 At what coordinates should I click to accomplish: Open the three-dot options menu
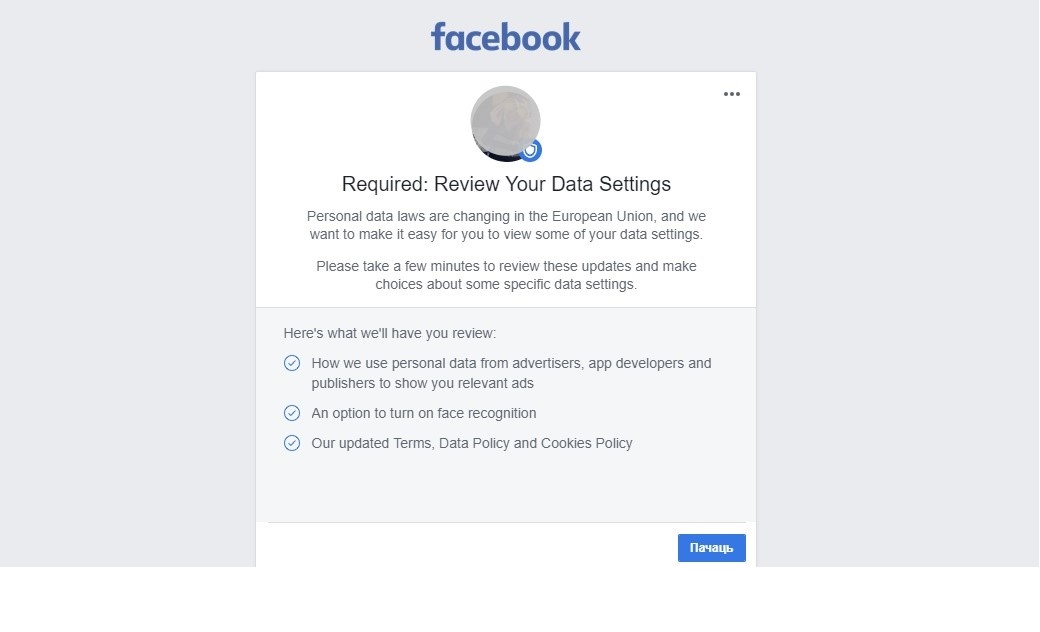732,94
